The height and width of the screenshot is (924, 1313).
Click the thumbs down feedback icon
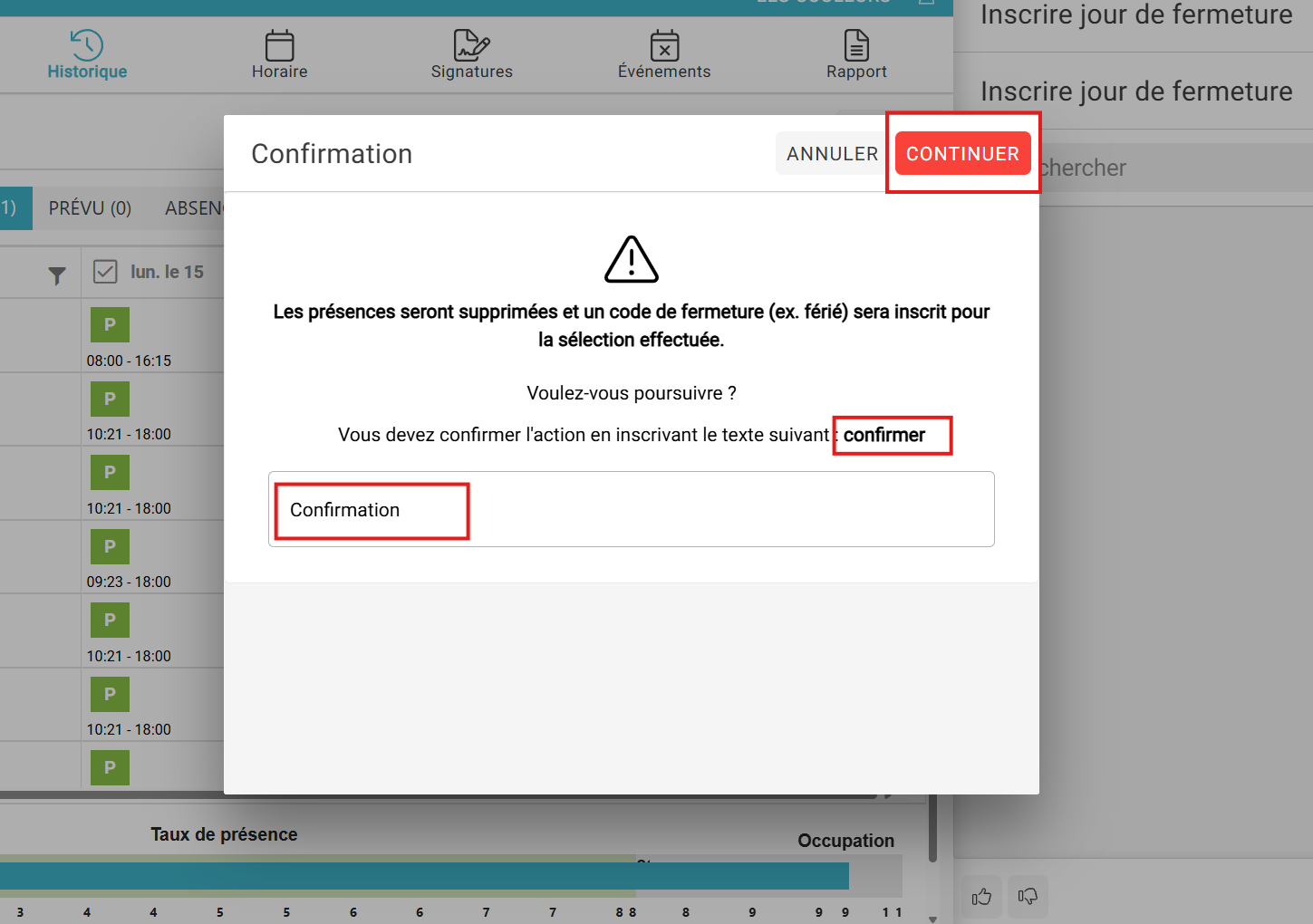point(1027,897)
